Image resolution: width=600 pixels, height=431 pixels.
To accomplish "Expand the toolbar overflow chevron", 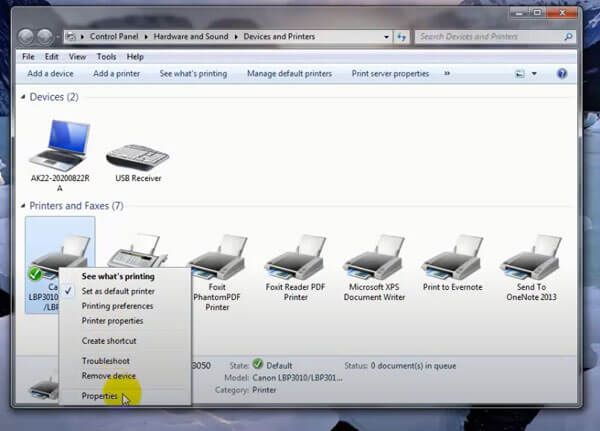I will 446,73.
